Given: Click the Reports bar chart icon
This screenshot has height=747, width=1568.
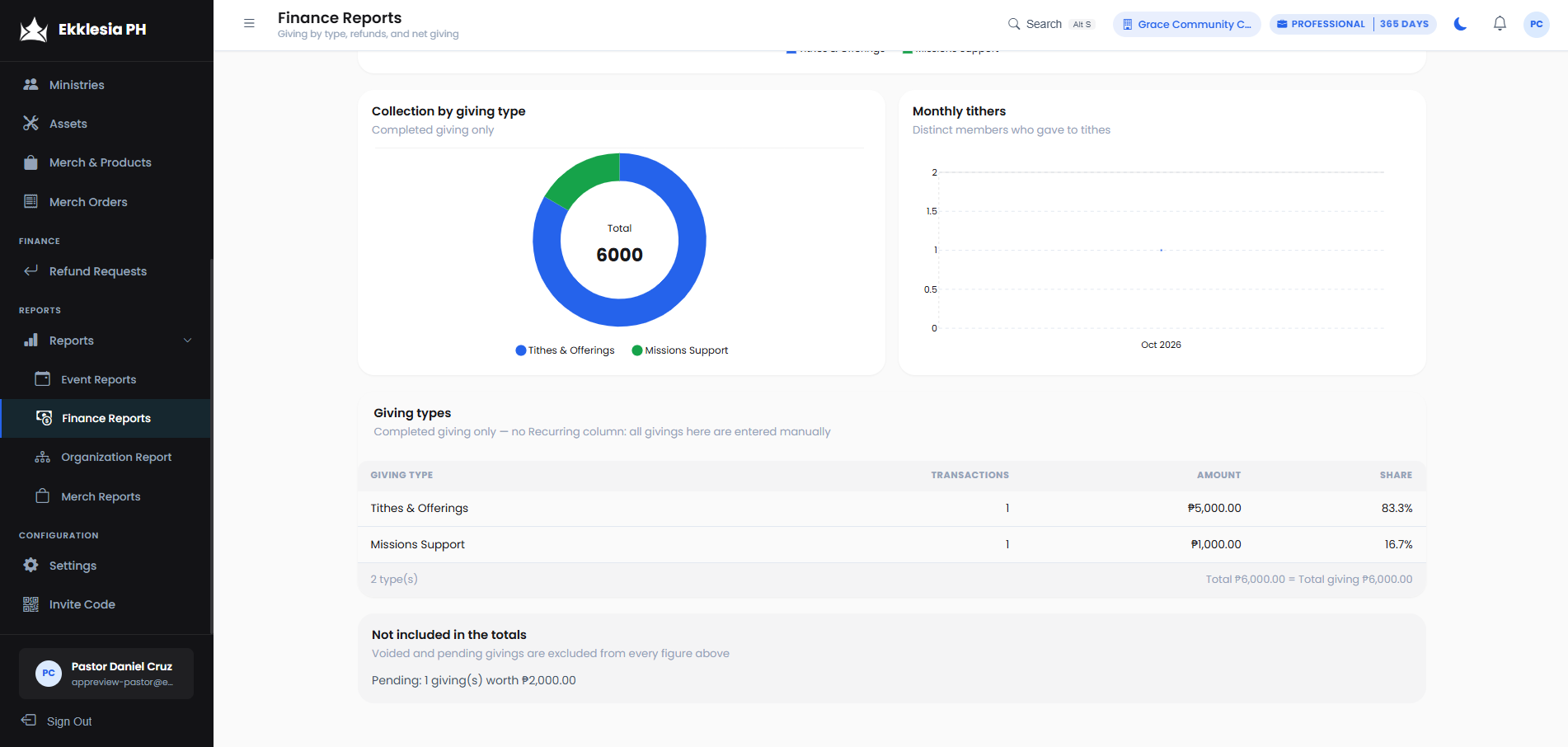Looking at the screenshot, I should pos(31,340).
